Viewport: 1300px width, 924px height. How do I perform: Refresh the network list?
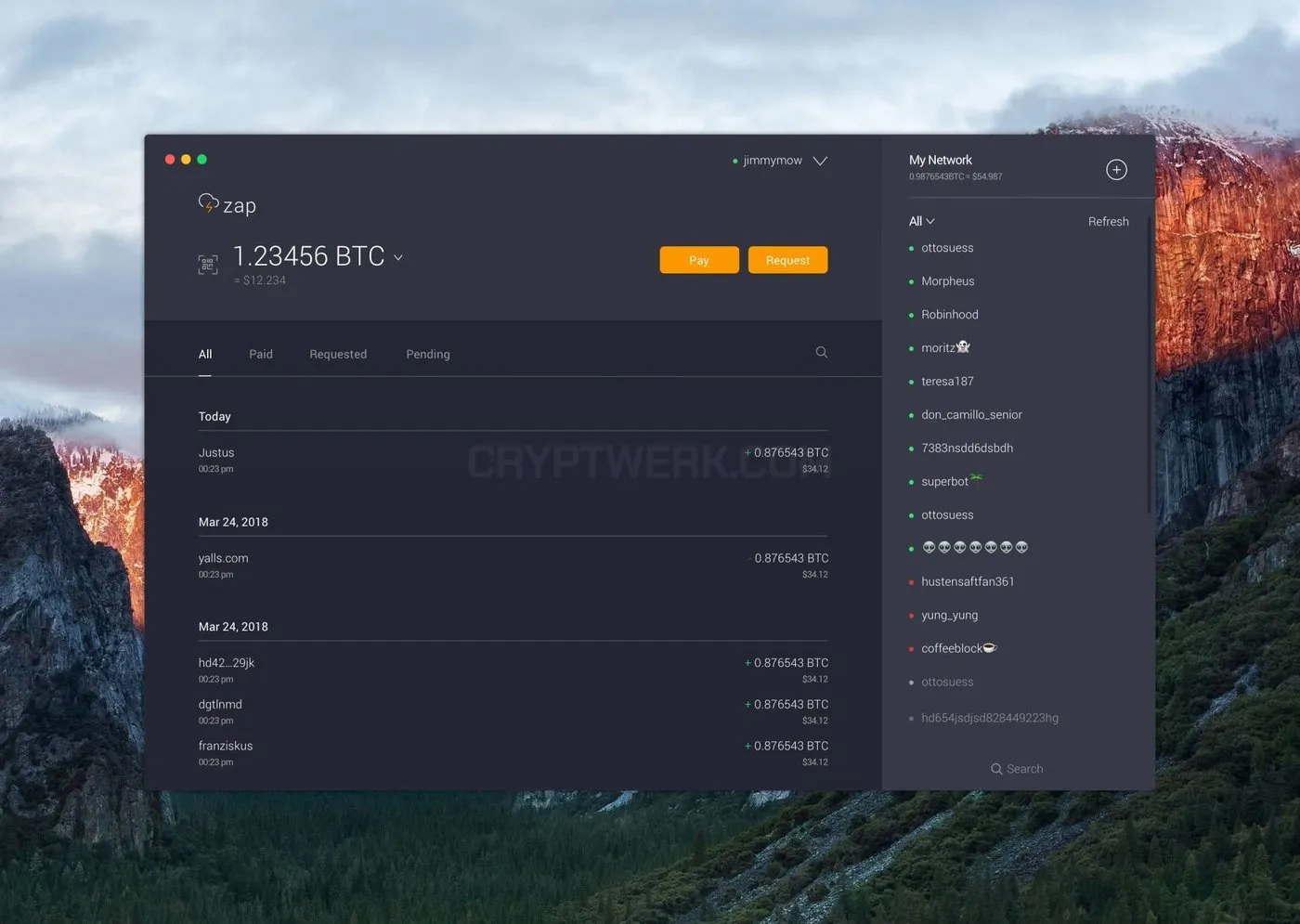(x=1109, y=221)
